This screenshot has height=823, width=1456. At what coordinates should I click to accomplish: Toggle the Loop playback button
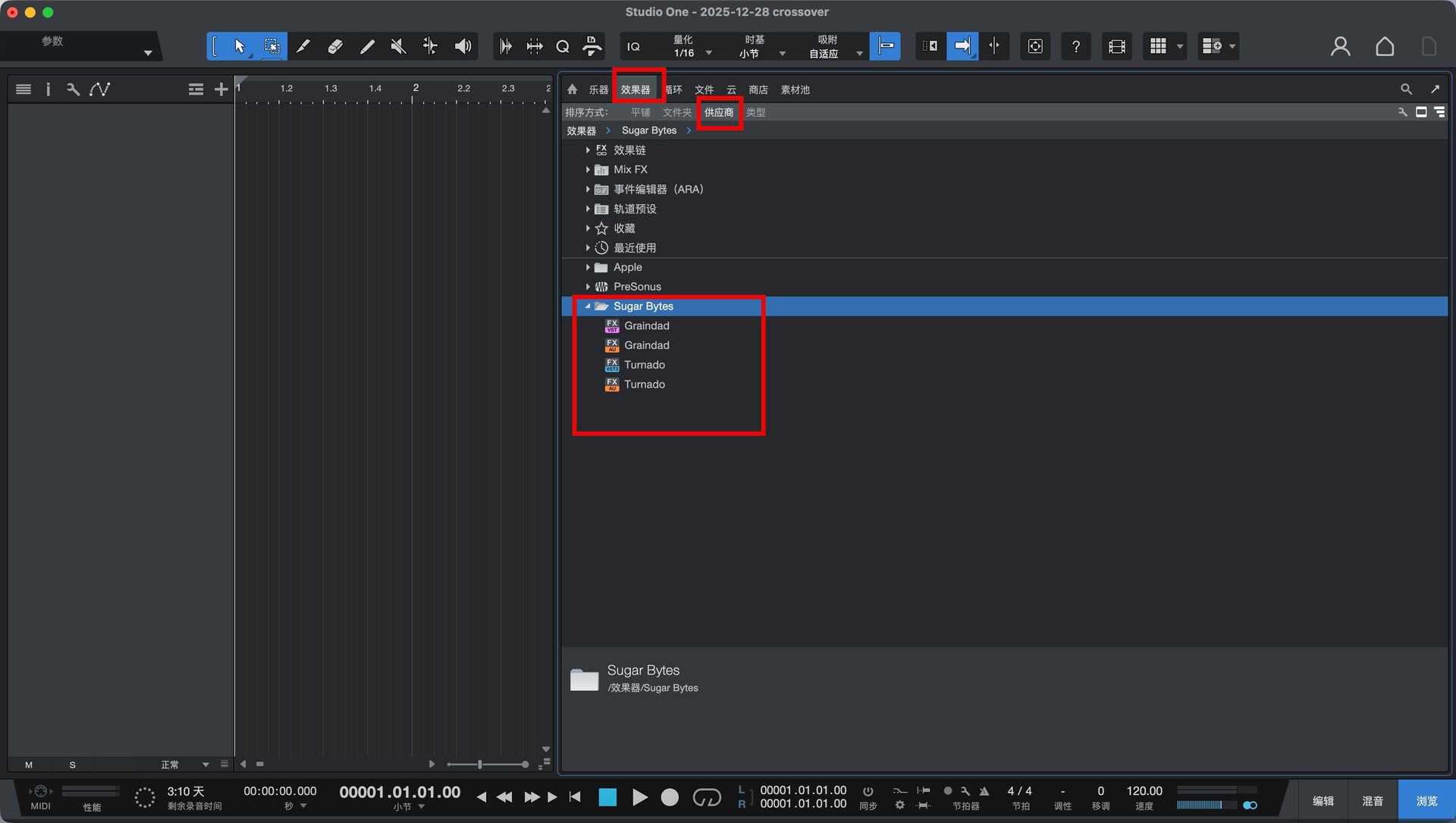pos(707,797)
